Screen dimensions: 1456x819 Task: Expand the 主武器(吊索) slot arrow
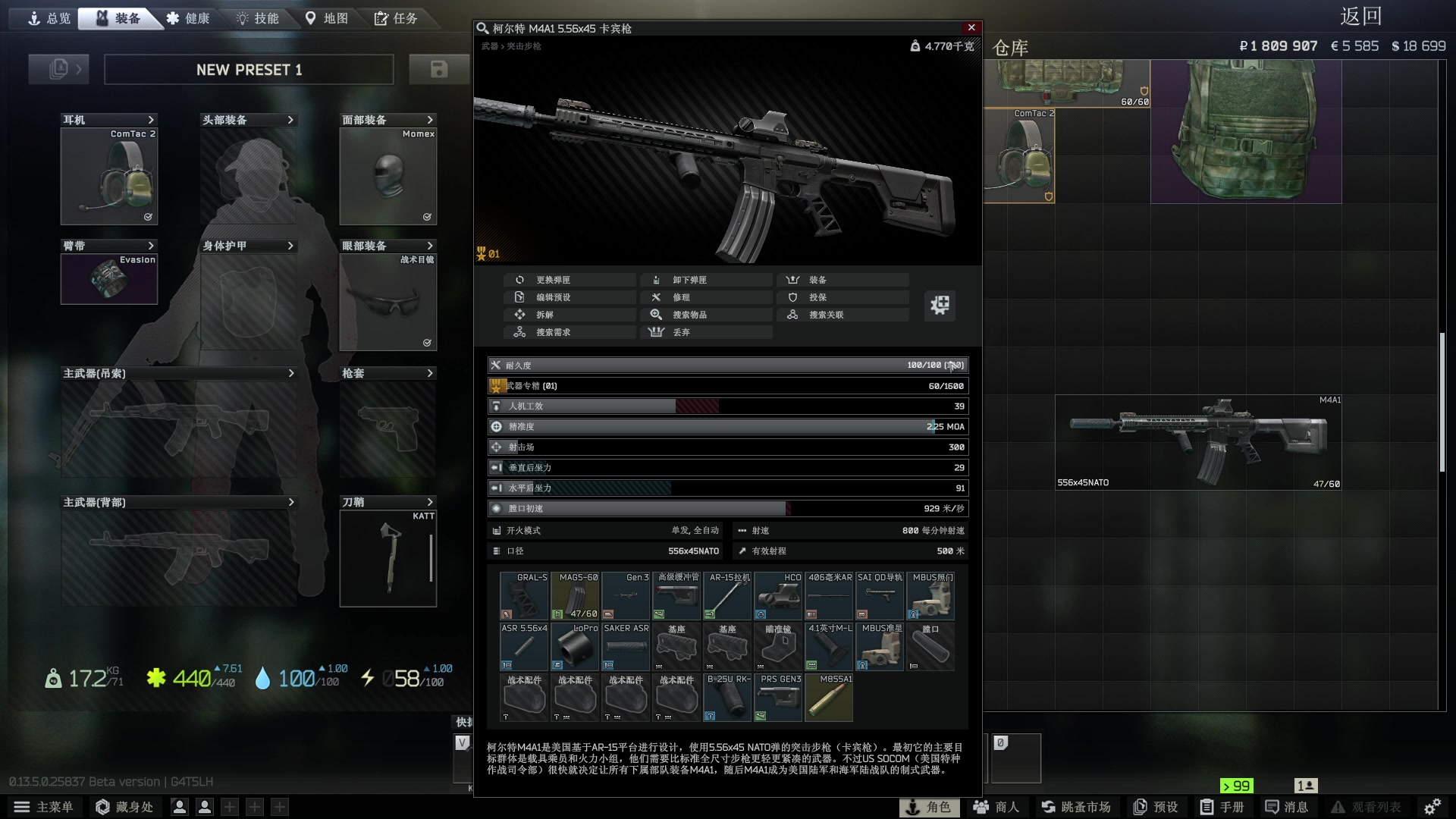(x=290, y=373)
